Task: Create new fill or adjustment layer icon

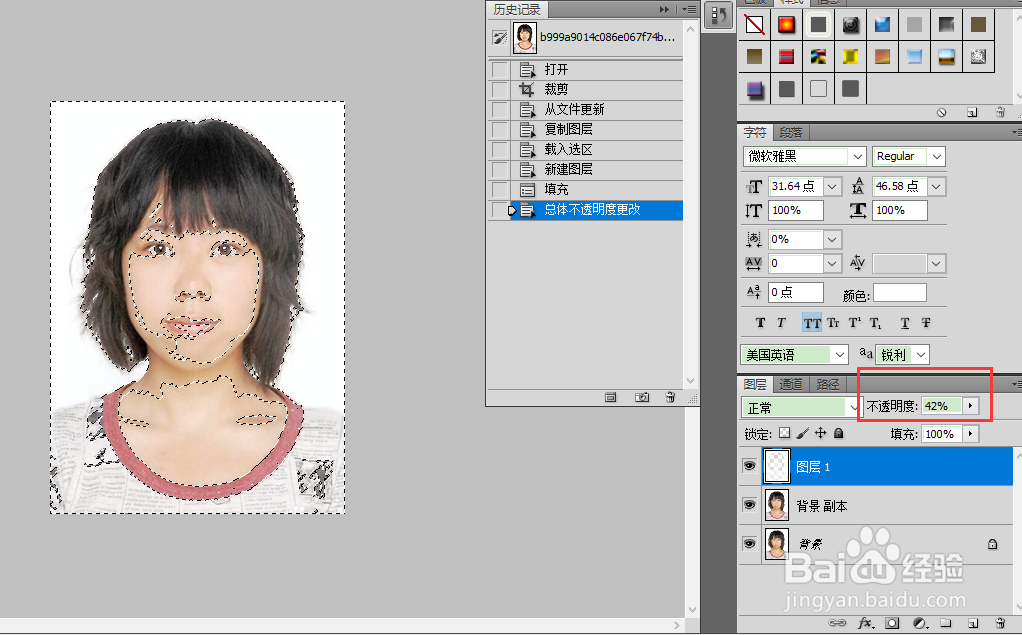Action: (919, 623)
